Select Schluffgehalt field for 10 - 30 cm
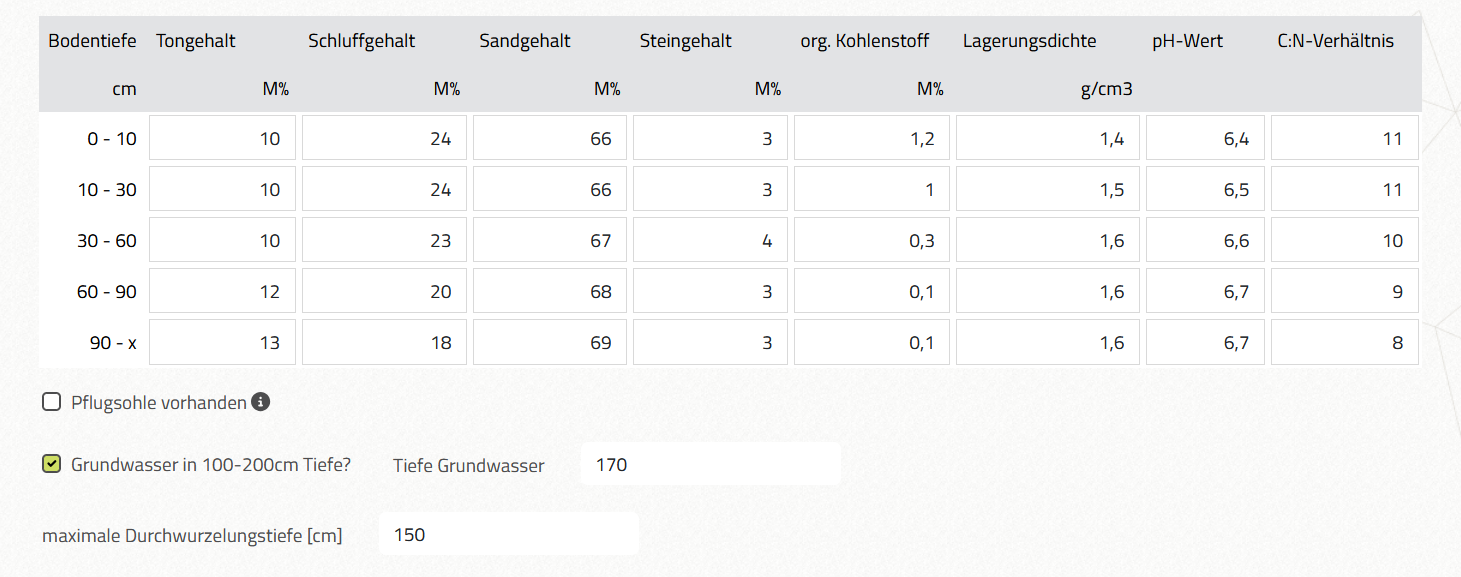The image size is (1461, 577). (384, 189)
